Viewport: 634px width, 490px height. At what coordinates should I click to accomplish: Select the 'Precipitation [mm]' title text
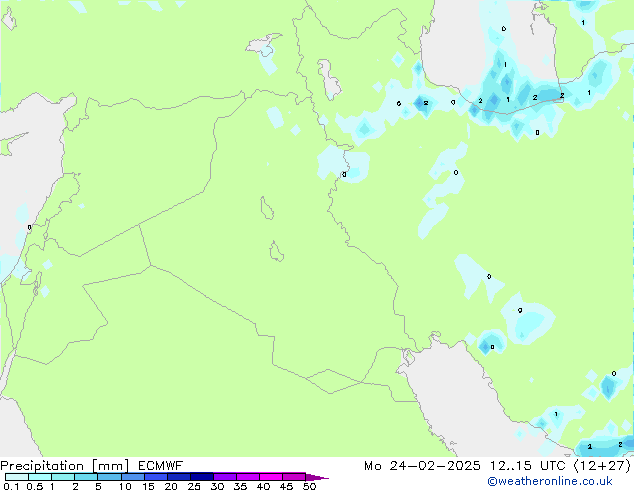65,466
